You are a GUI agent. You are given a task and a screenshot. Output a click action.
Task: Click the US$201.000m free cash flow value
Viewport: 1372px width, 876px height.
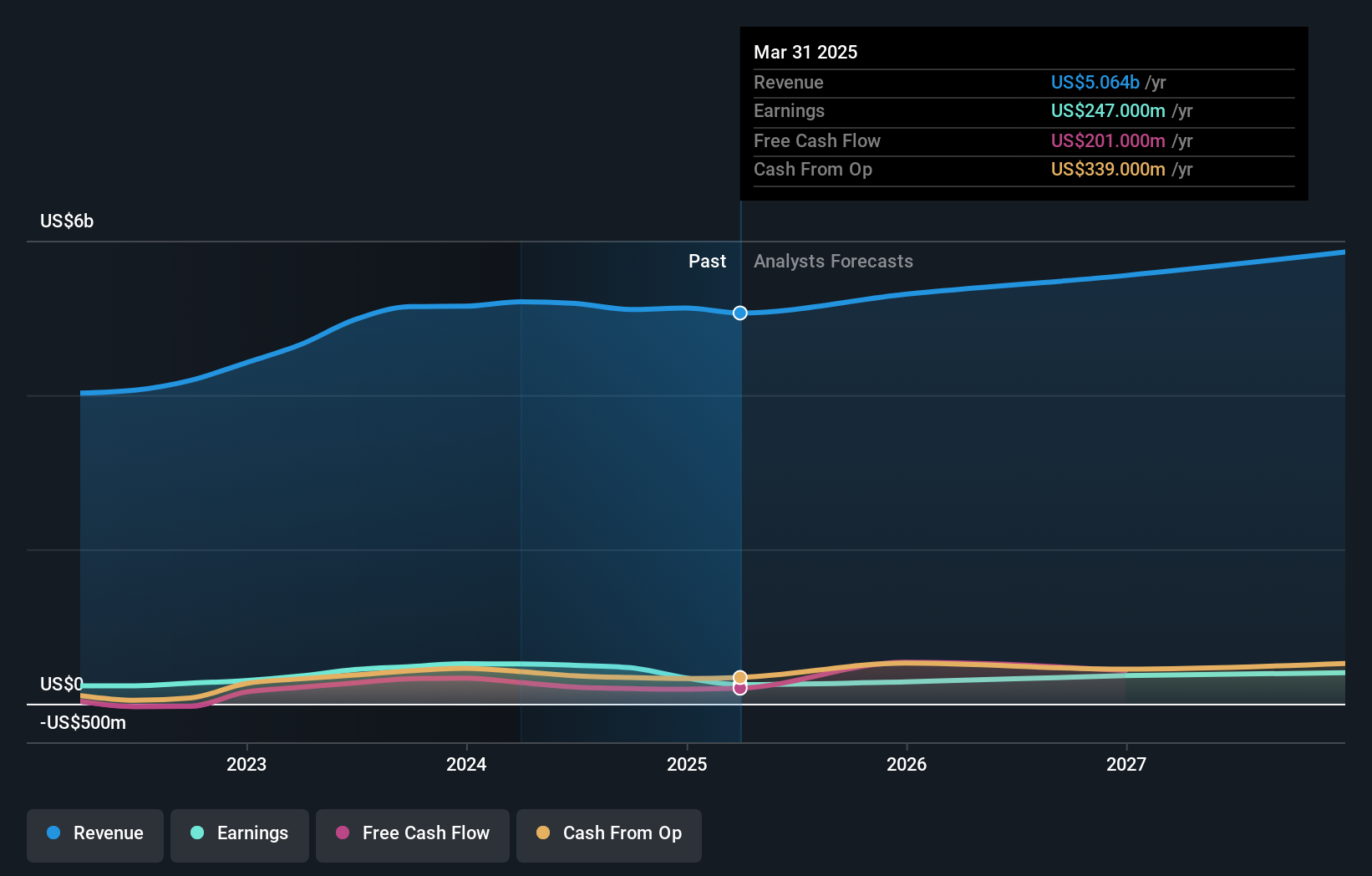click(x=1108, y=140)
